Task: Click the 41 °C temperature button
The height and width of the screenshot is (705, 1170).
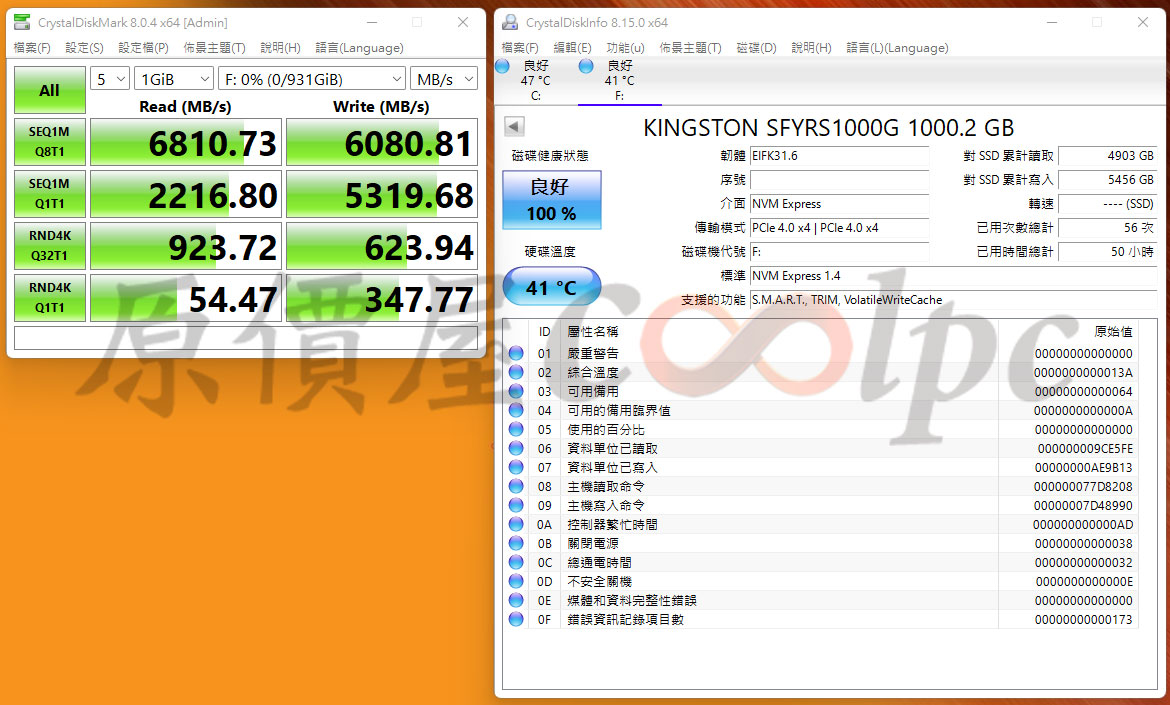Action: 551,287
